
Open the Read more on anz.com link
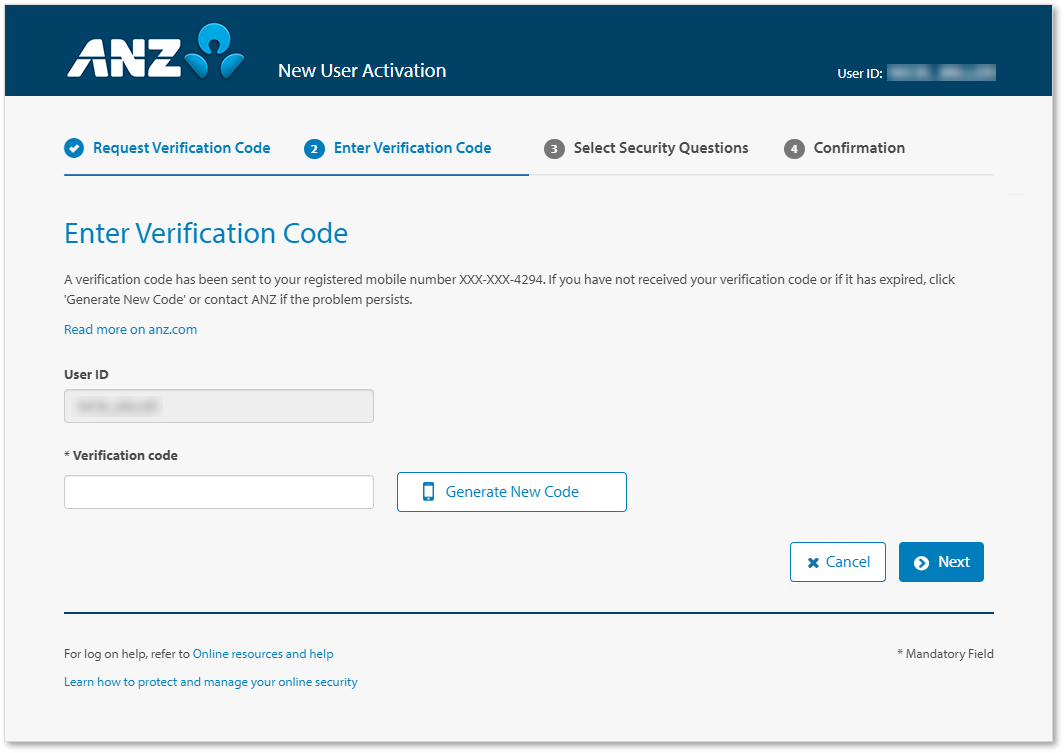tap(130, 329)
